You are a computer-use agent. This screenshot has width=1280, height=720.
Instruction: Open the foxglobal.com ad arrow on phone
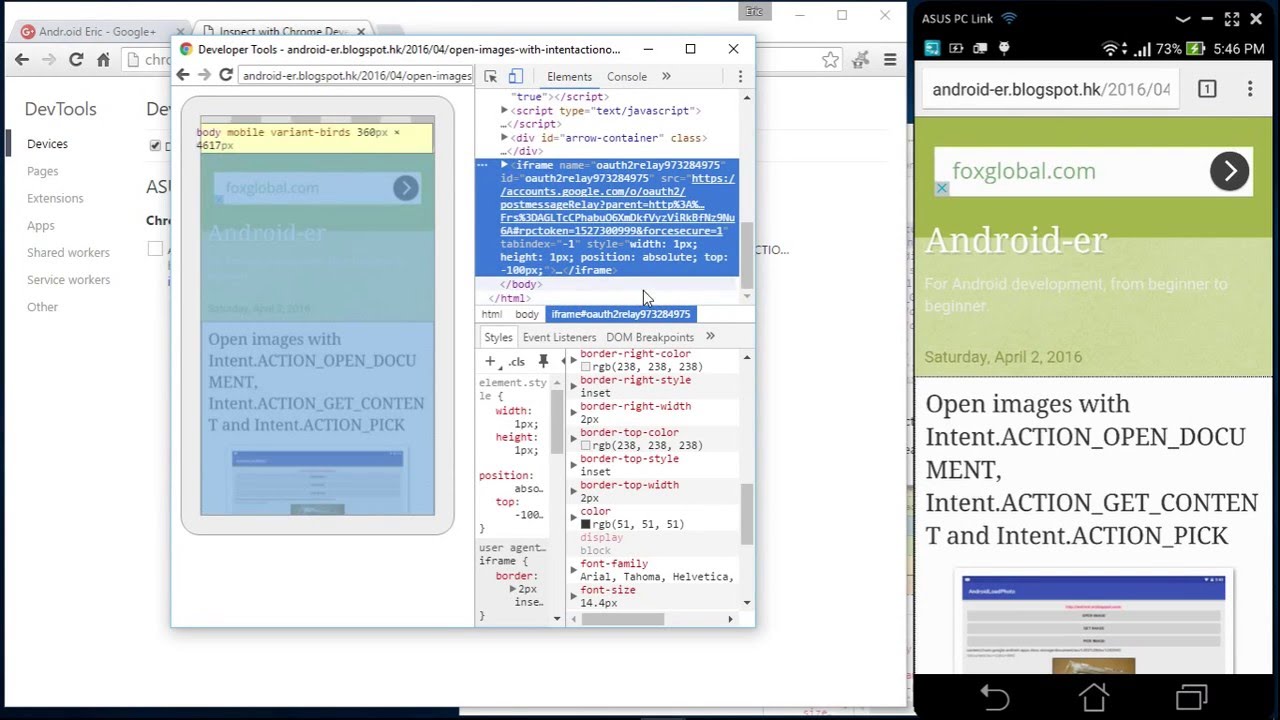pos(1230,171)
